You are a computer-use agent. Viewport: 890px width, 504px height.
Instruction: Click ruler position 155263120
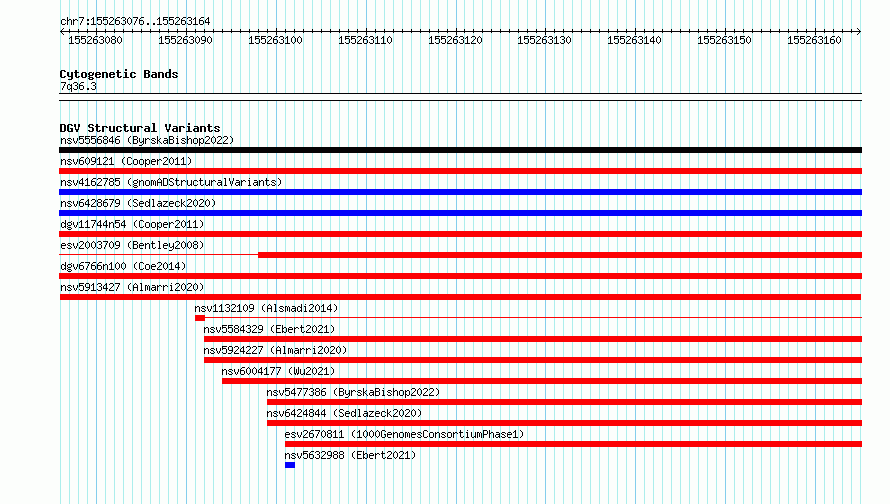coord(455,40)
